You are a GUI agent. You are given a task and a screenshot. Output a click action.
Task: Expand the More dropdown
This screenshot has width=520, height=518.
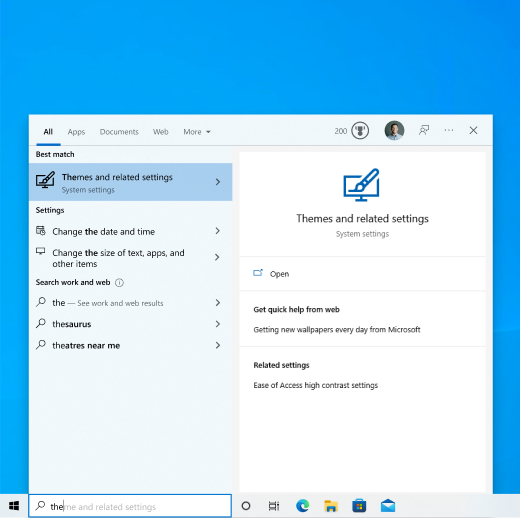[197, 132]
